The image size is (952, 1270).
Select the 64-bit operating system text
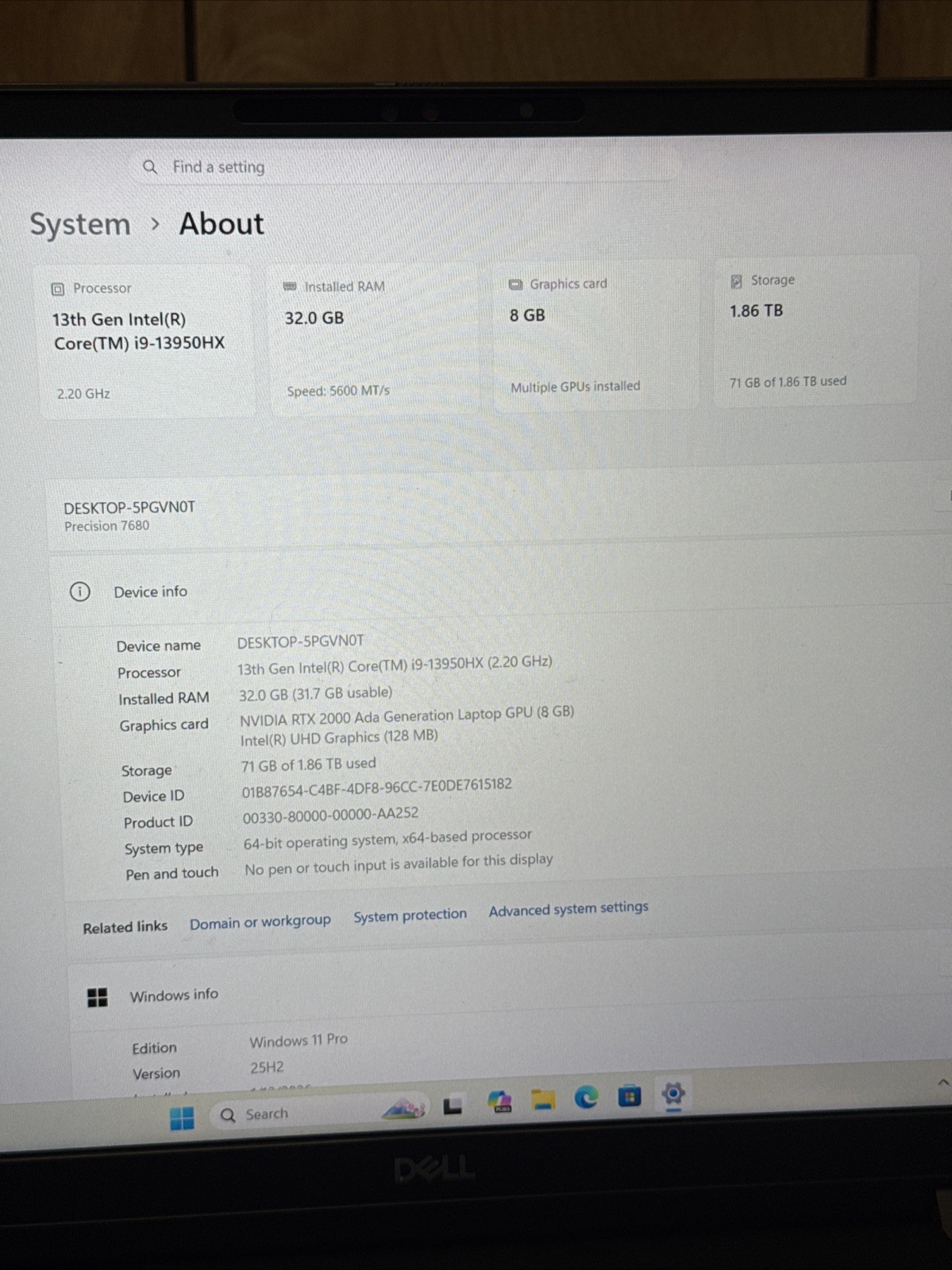[387, 839]
